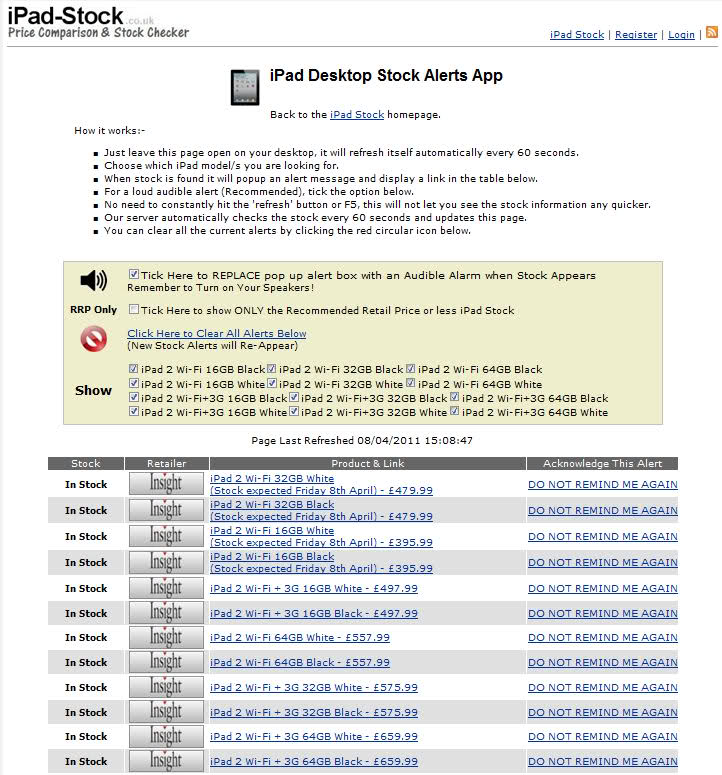Image resolution: width=722 pixels, height=775 pixels.
Task: Open Wi-Fi + 3G 32GB White £575.99 link
Action: pyautogui.click(x=314, y=688)
